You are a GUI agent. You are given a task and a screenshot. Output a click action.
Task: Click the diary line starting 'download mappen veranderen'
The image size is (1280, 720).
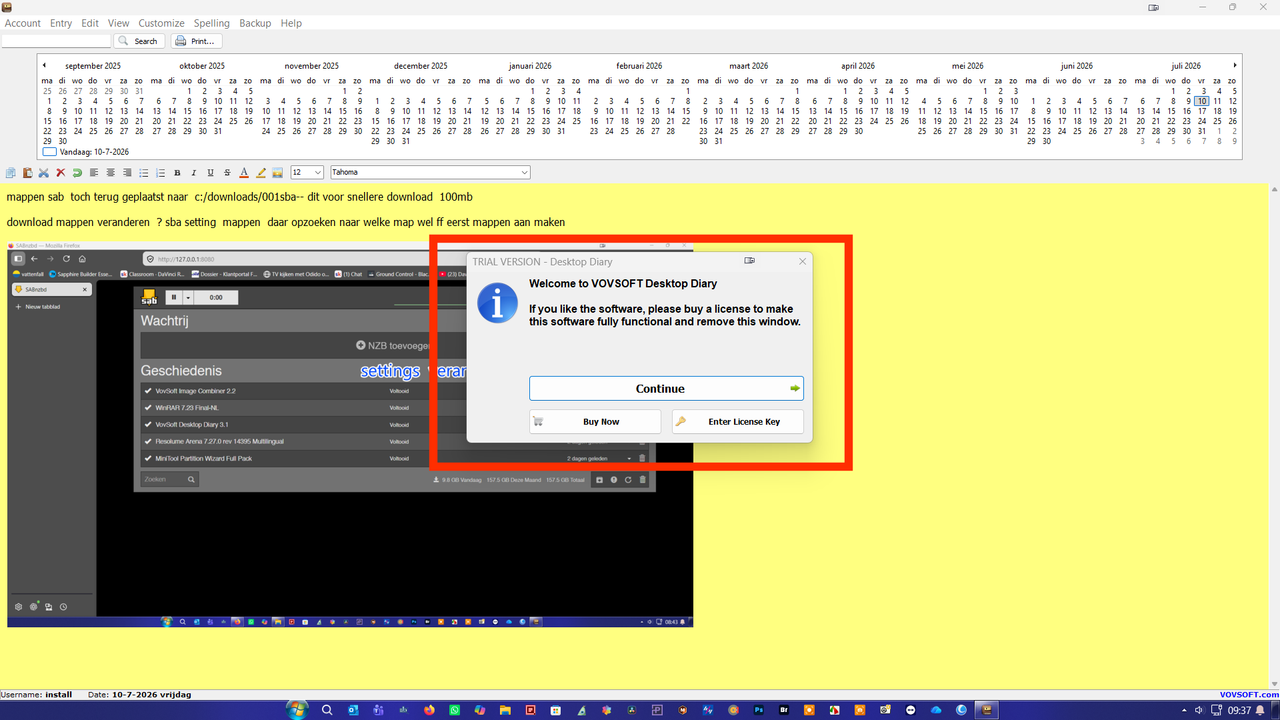[286, 222]
